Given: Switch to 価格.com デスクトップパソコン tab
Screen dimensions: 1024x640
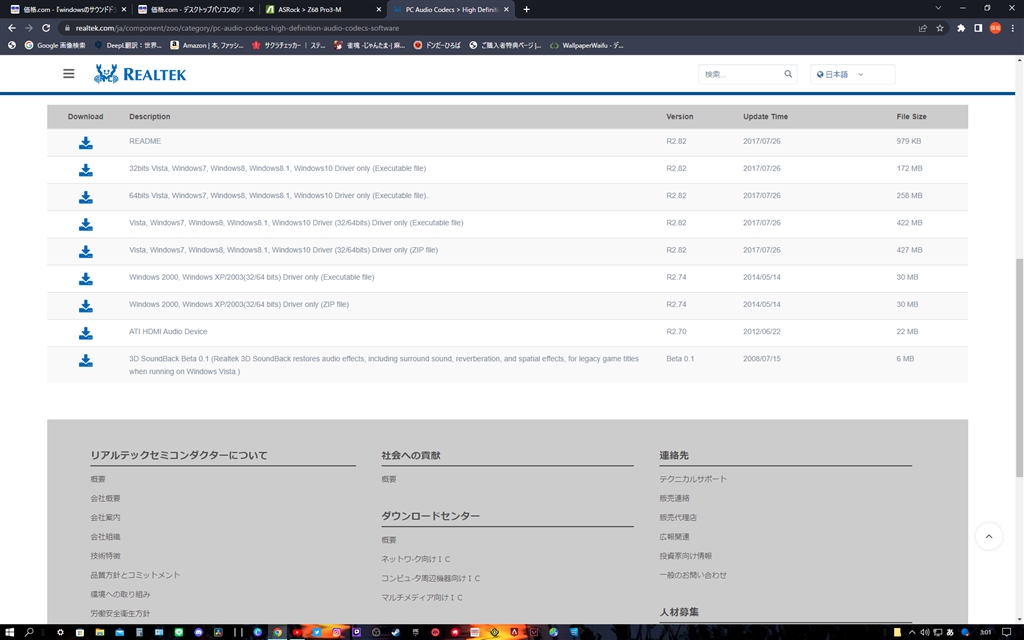Looking at the screenshot, I should (x=195, y=9).
